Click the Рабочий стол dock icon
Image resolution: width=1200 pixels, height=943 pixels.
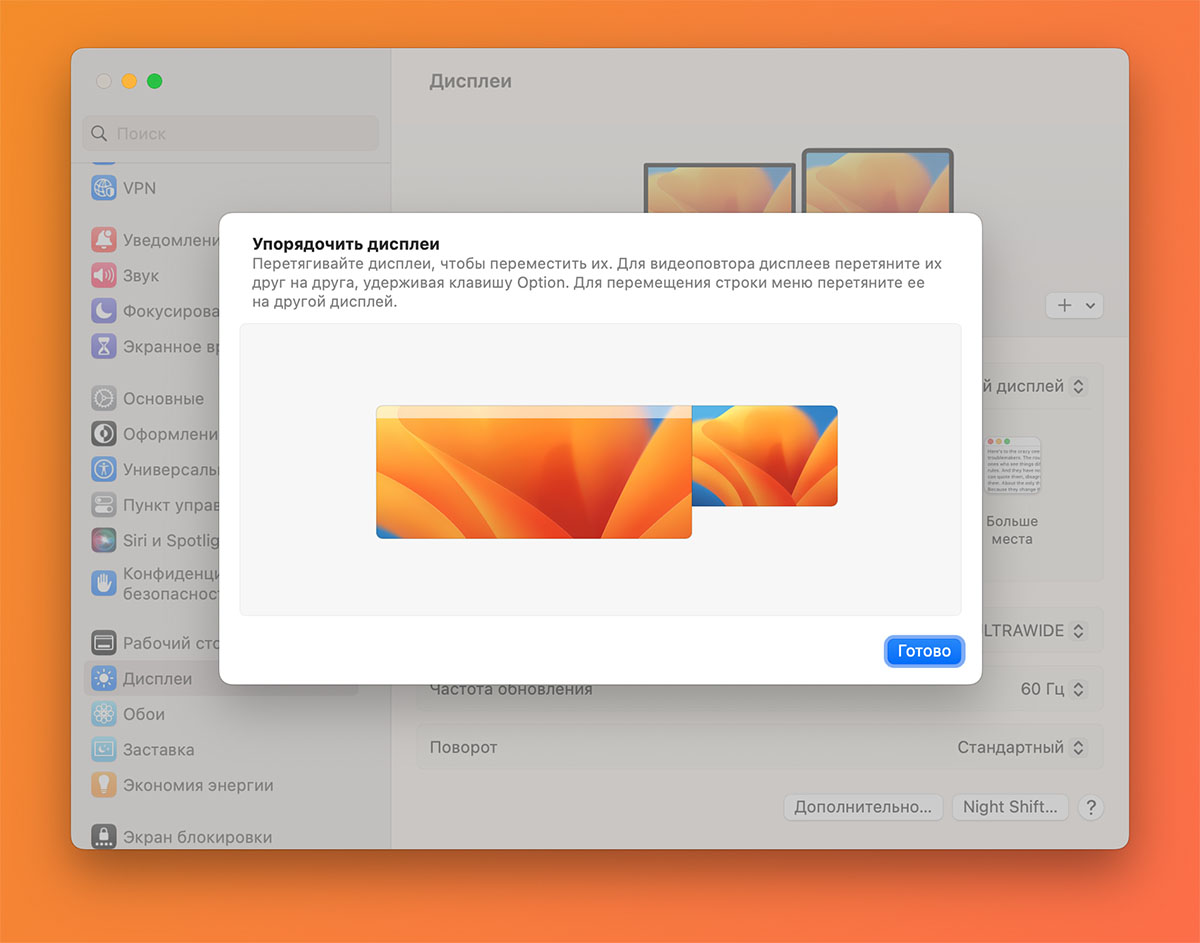(x=104, y=643)
